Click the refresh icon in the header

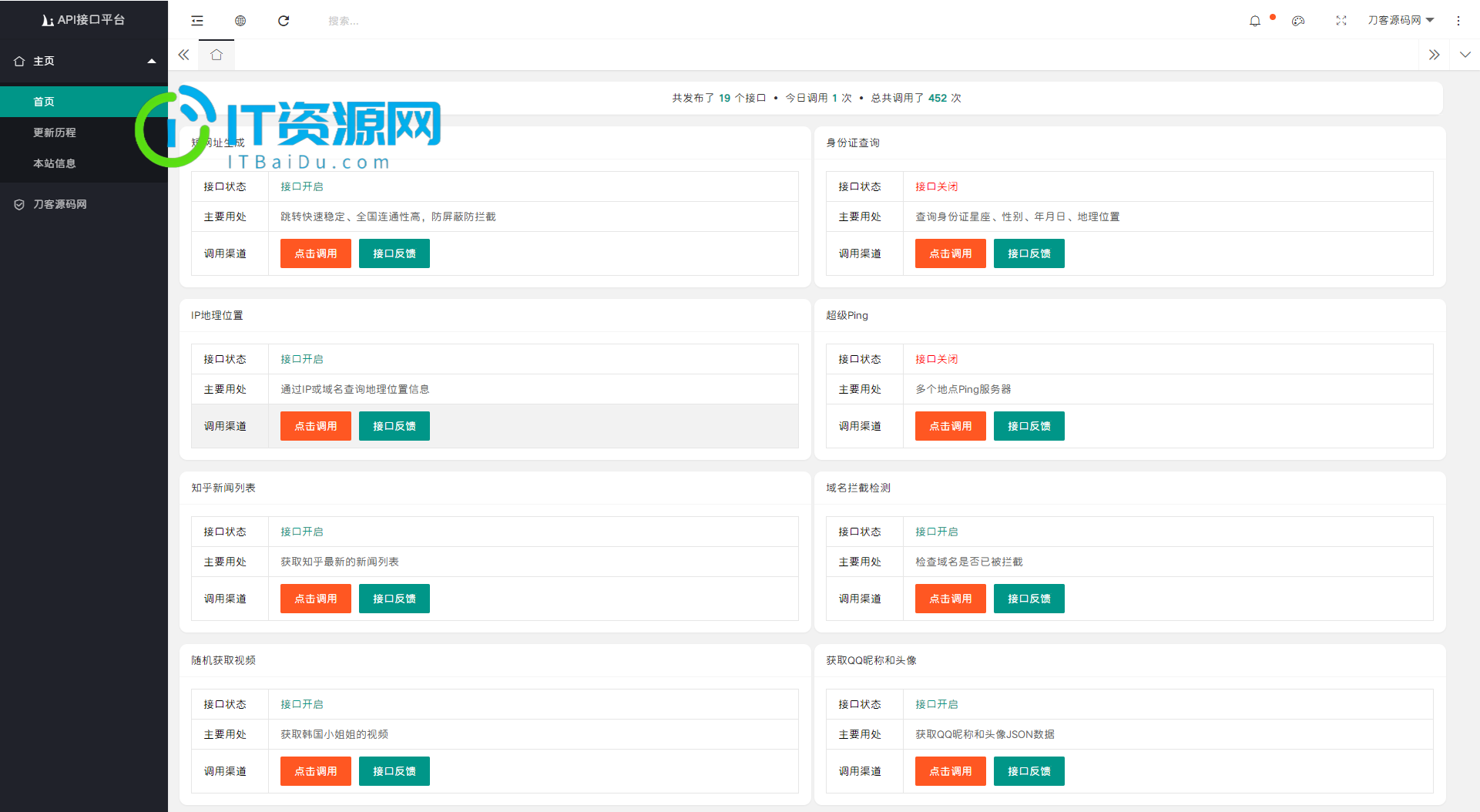tap(284, 21)
